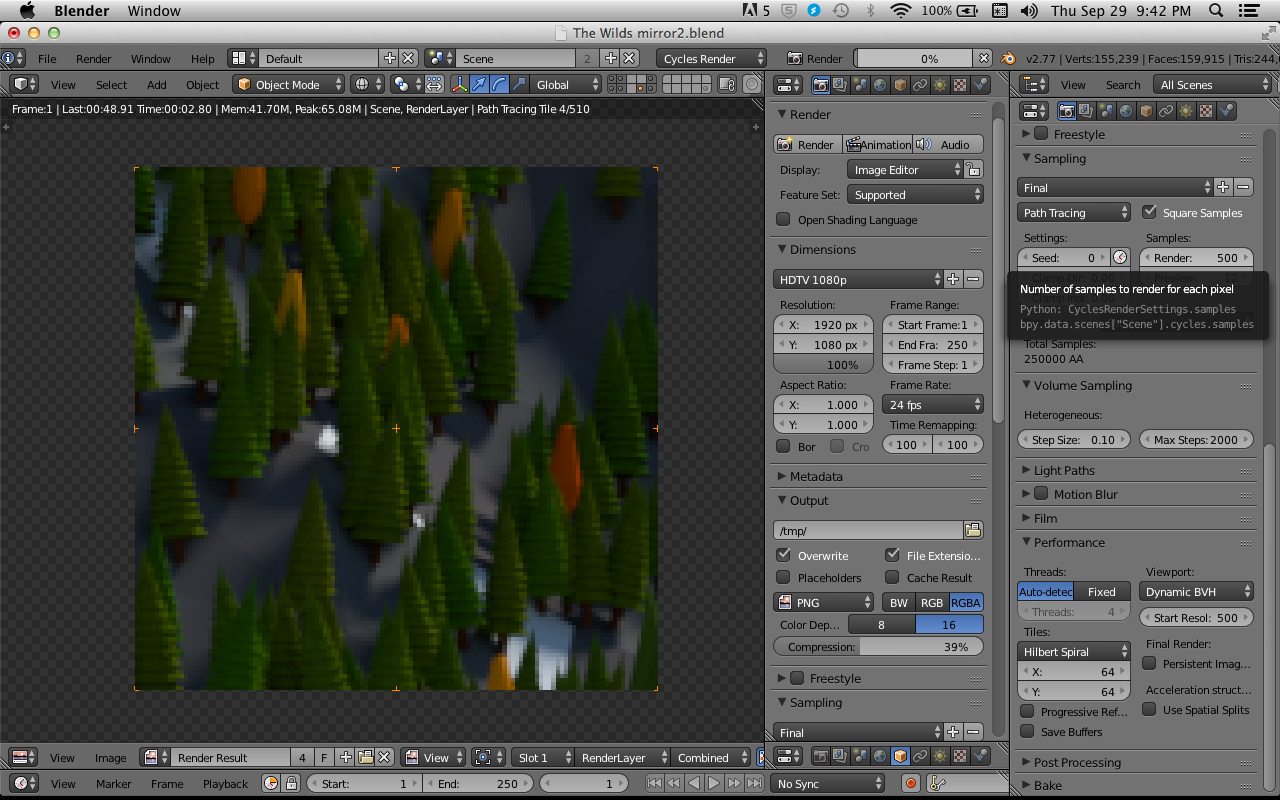The image size is (1280, 800).
Task: Add render preset plus button in Dimensions
Action: click(953, 280)
